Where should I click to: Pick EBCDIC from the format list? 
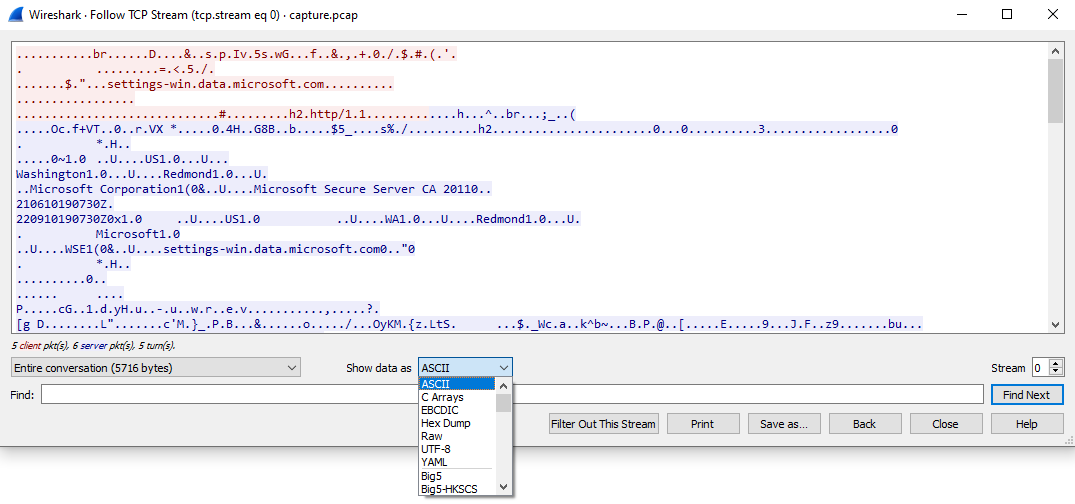coord(457,410)
